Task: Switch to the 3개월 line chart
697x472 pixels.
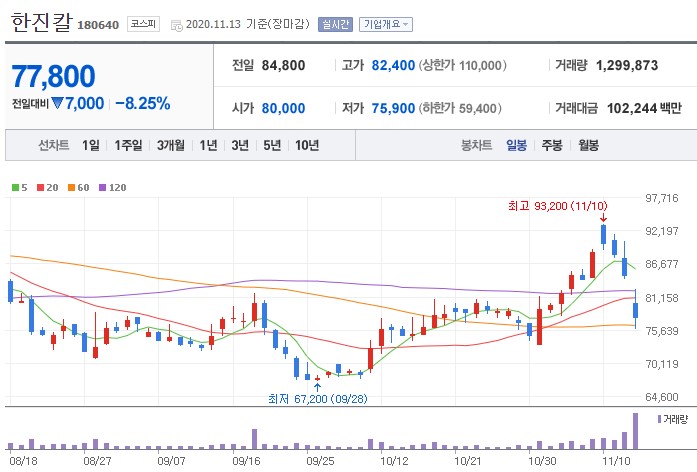Action: point(171,145)
